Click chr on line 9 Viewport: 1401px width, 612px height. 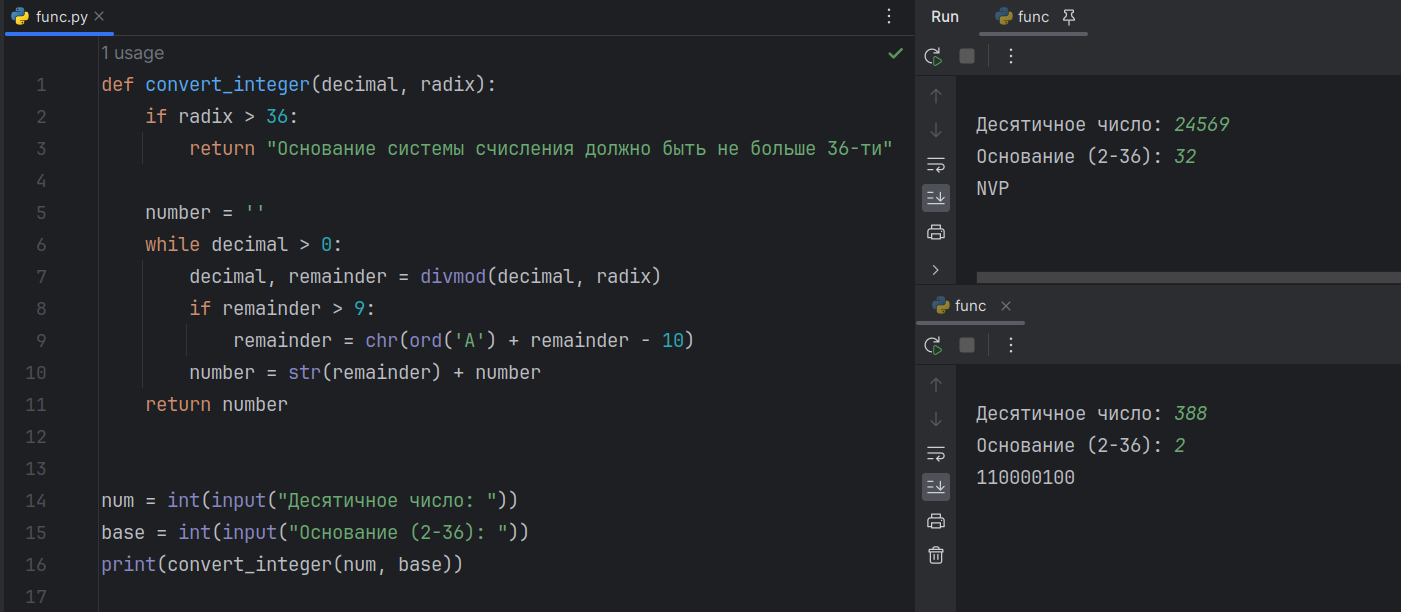(381, 341)
